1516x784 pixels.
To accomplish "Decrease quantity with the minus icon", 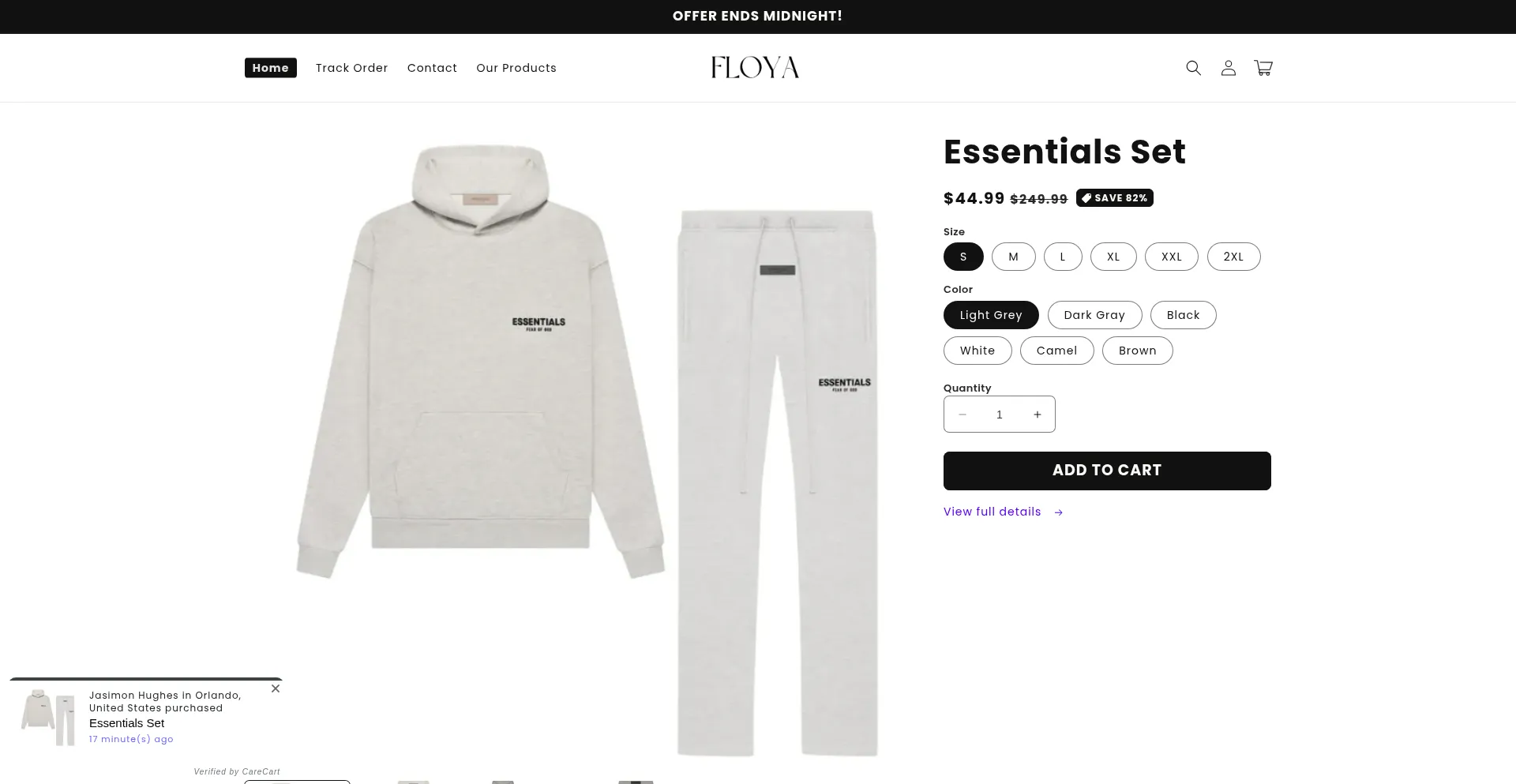I will coord(962,415).
